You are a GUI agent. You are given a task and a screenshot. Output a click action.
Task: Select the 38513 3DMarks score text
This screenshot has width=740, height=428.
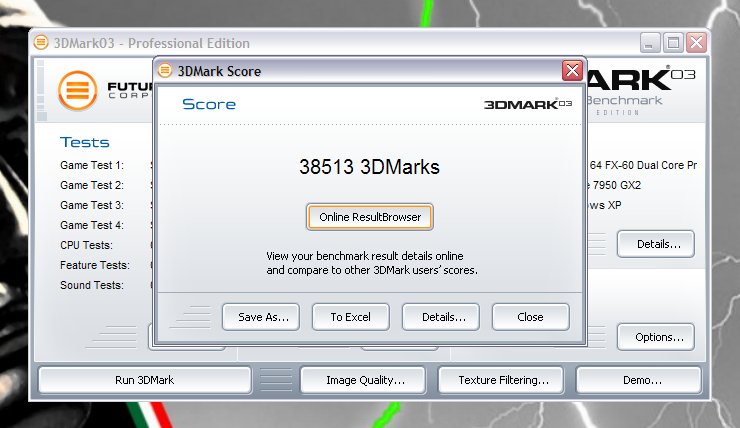point(369,167)
